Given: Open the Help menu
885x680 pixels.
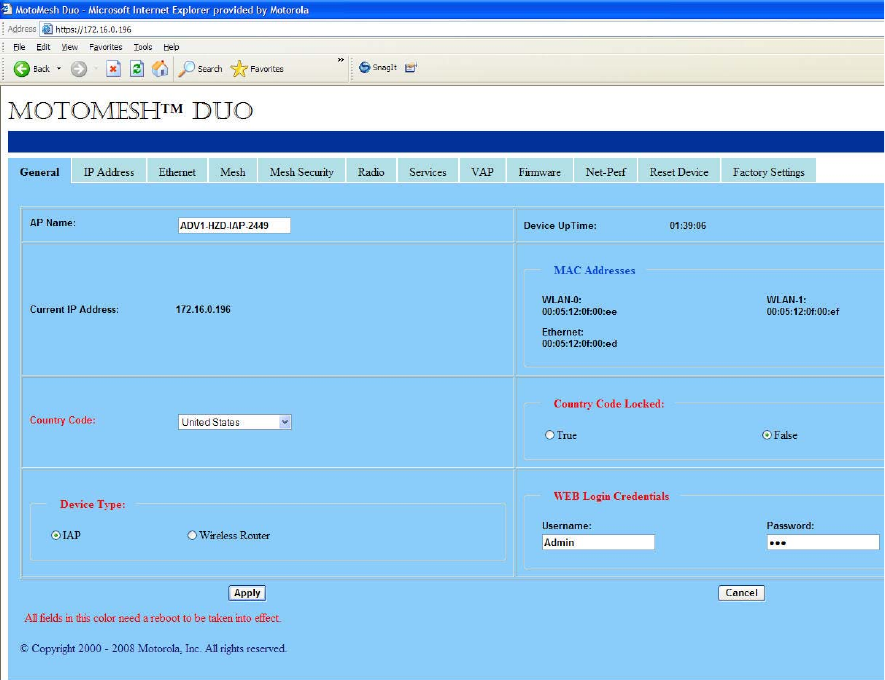Looking at the screenshot, I should click(171, 47).
